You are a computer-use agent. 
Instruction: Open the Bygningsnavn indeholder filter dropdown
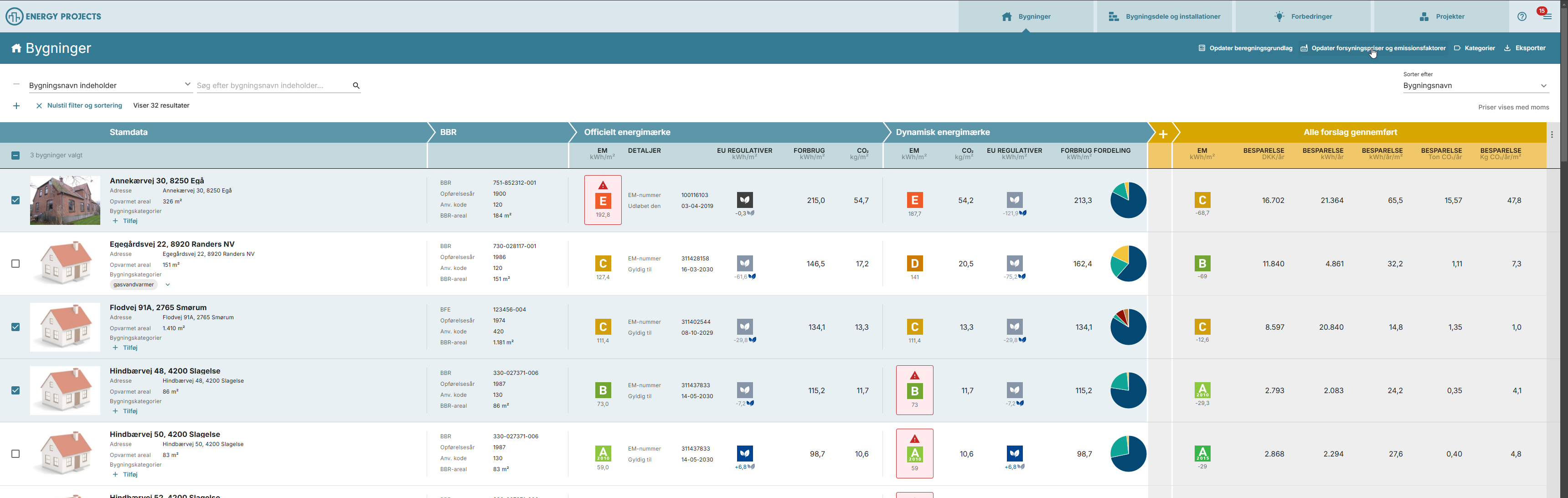tap(110, 85)
